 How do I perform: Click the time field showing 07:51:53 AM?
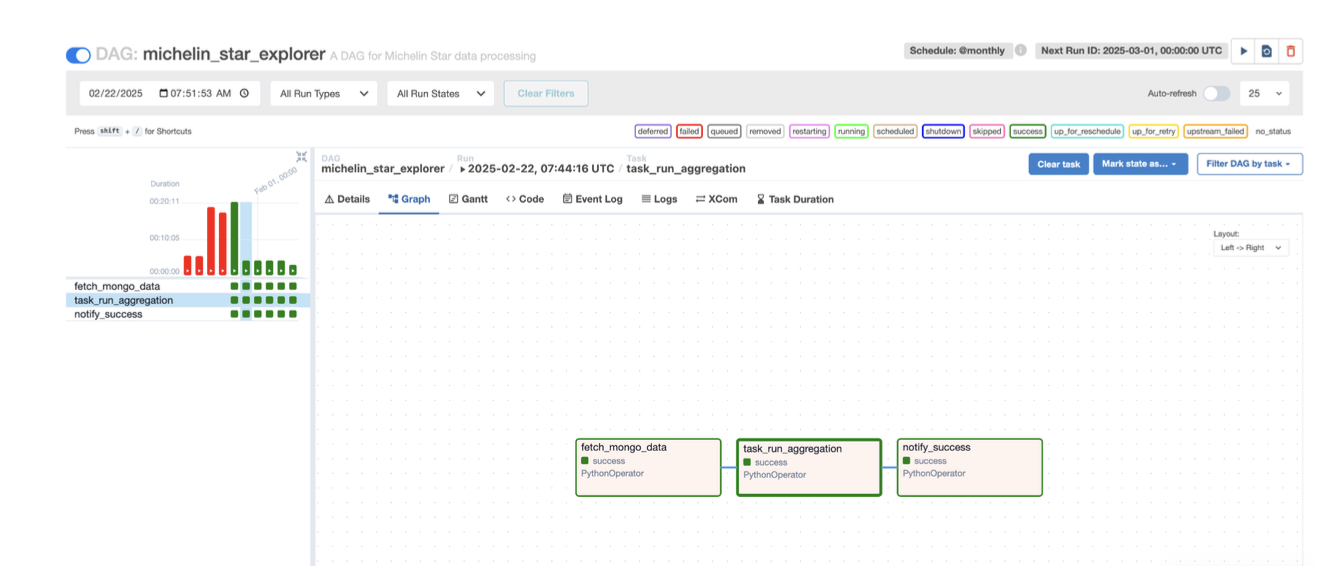tap(200, 93)
